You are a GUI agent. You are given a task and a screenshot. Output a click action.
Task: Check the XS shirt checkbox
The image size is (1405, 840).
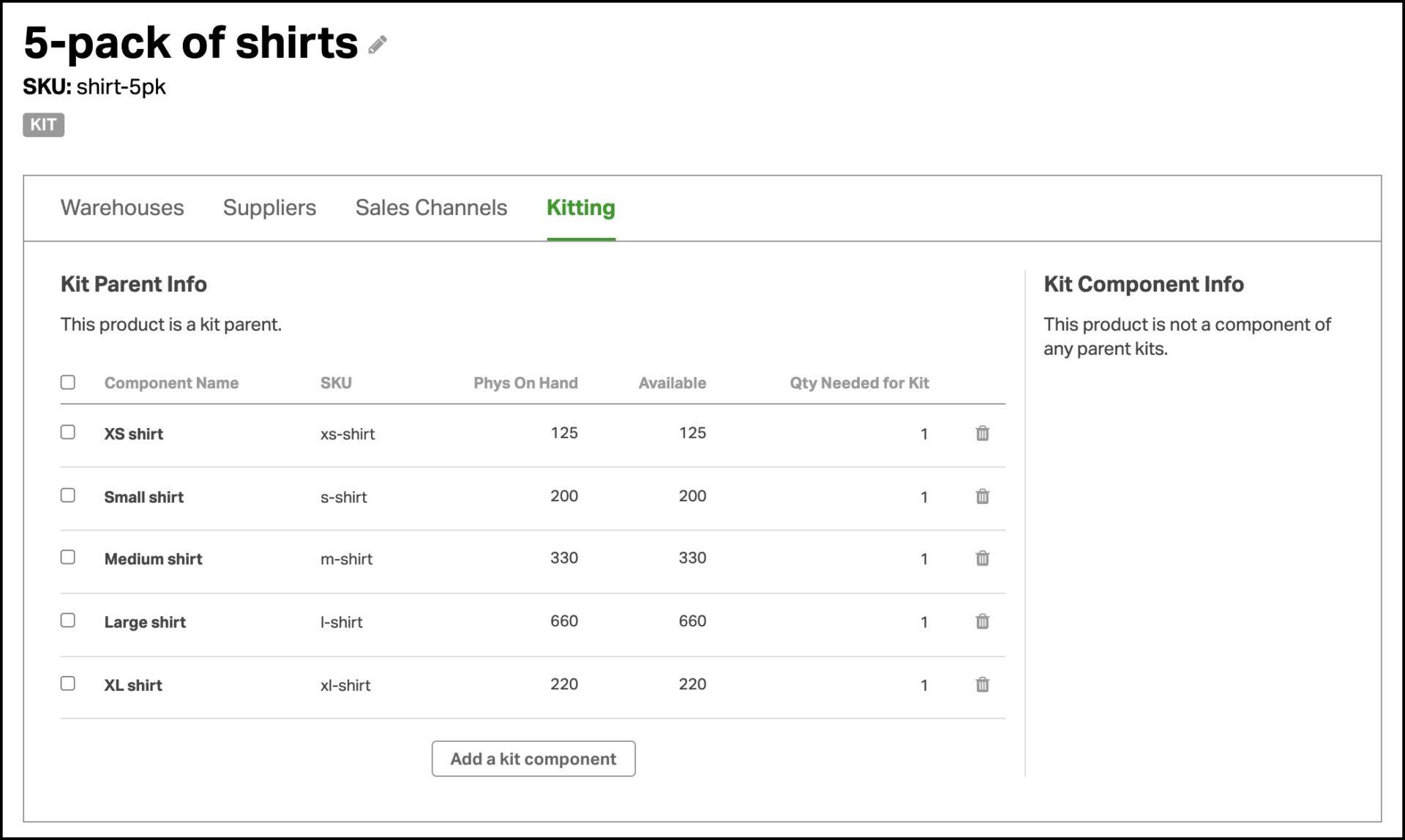[68, 432]
